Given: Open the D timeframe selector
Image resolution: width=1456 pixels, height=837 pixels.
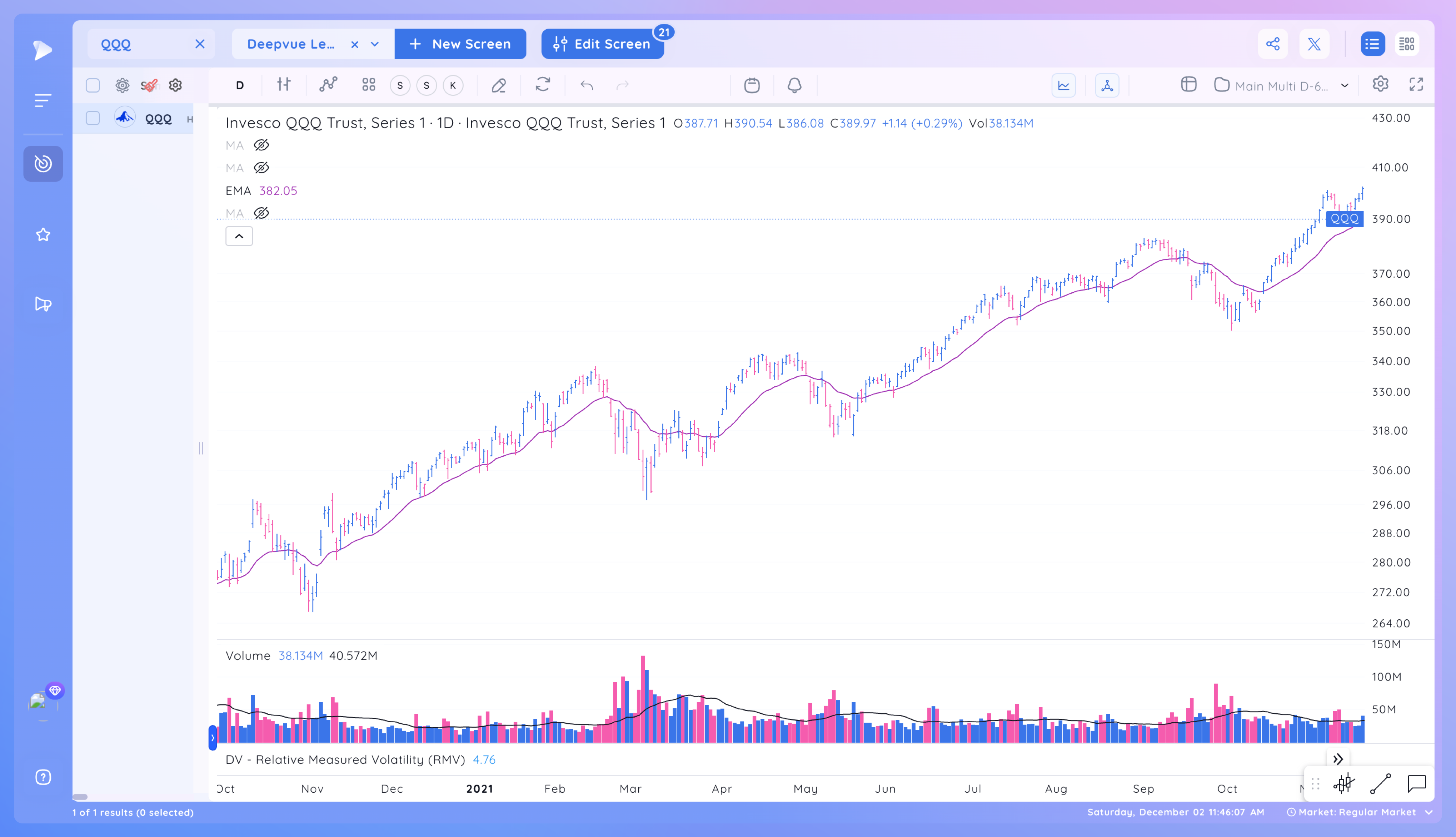Looking at the screenshot, I should tap(240, 86).
